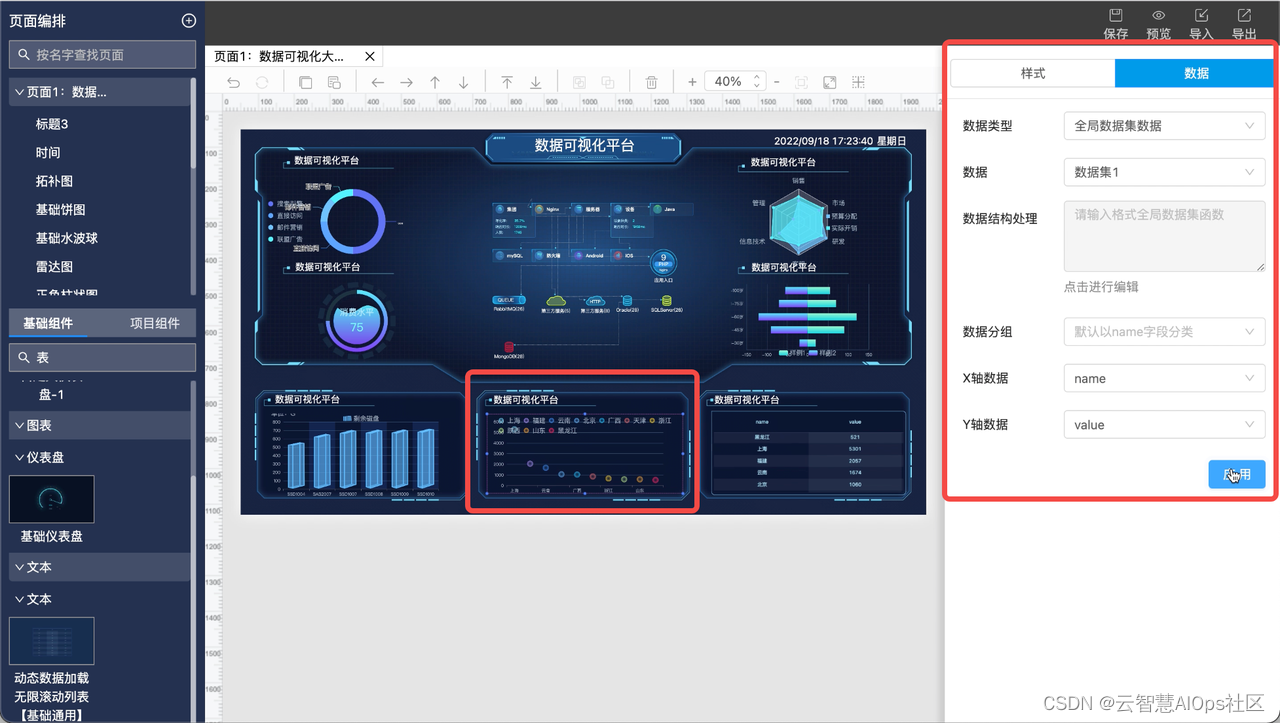Move the component right with the arrow icon
Screen dimensions: 1280x723
[406, 82]
